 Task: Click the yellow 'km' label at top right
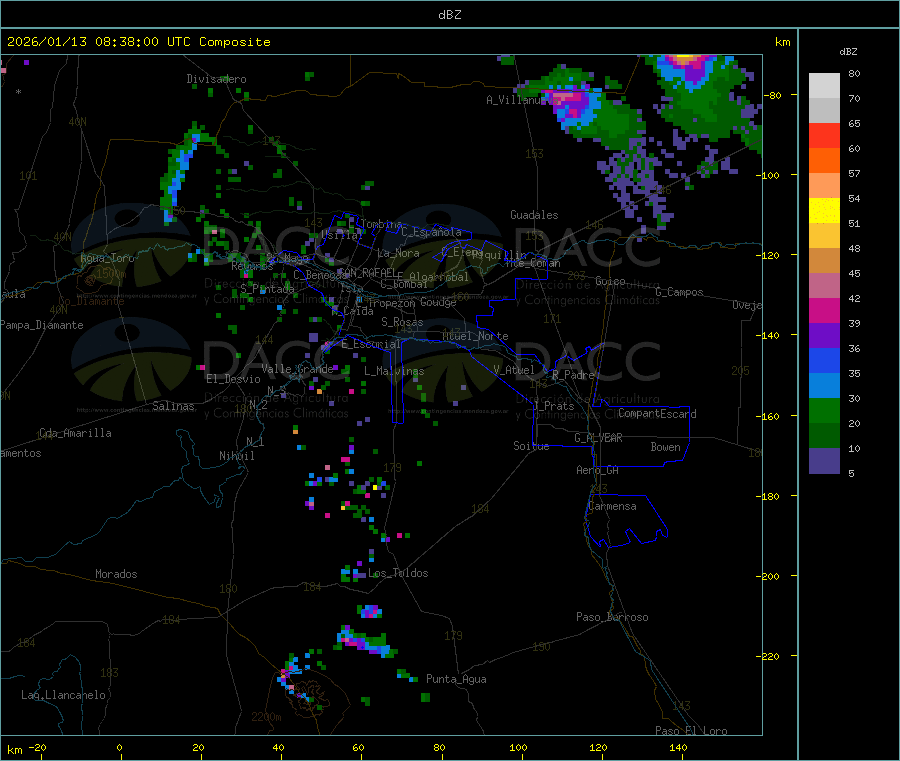[782, 42]
